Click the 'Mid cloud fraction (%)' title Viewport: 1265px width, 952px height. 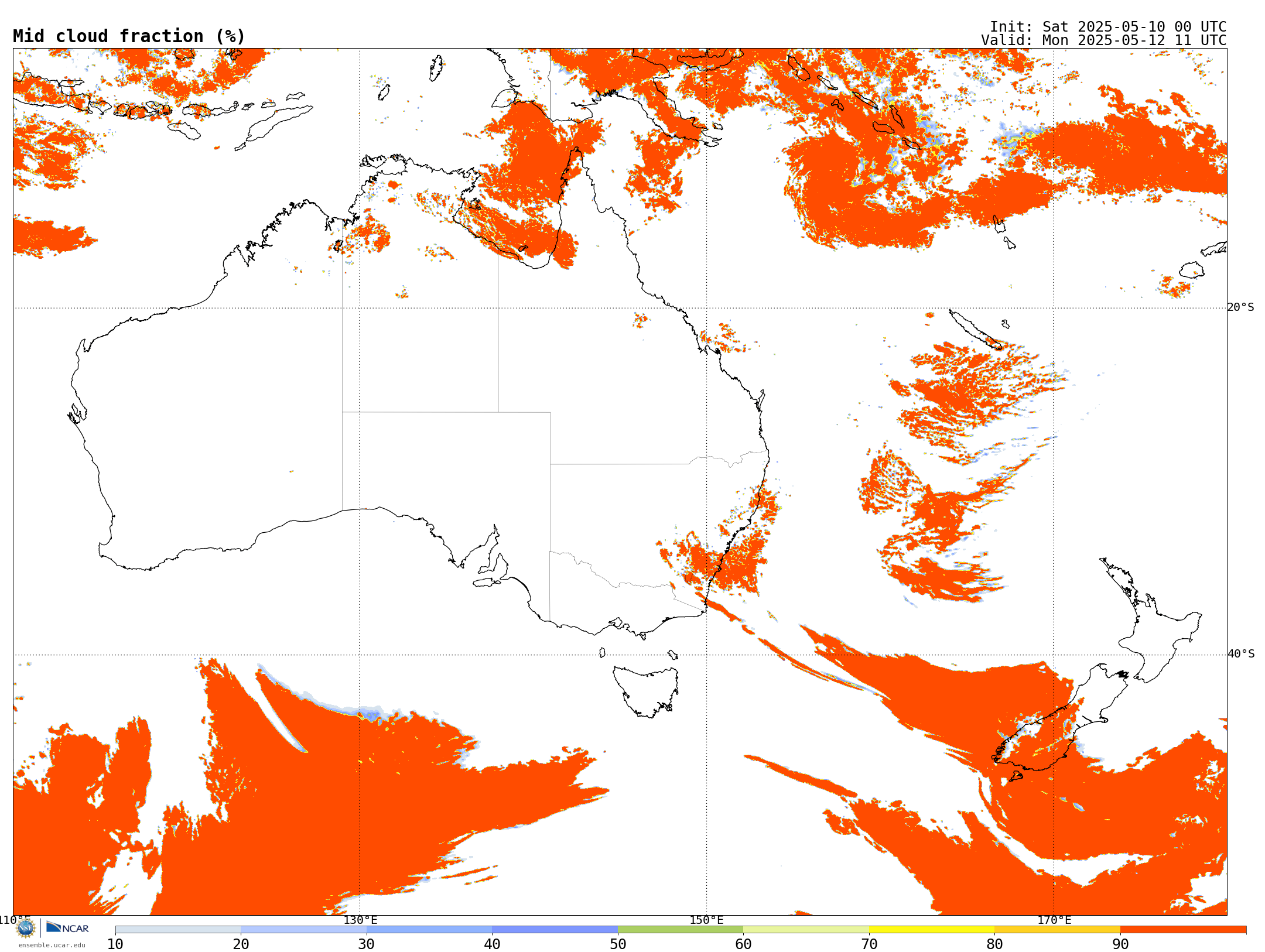coord(129,36)
